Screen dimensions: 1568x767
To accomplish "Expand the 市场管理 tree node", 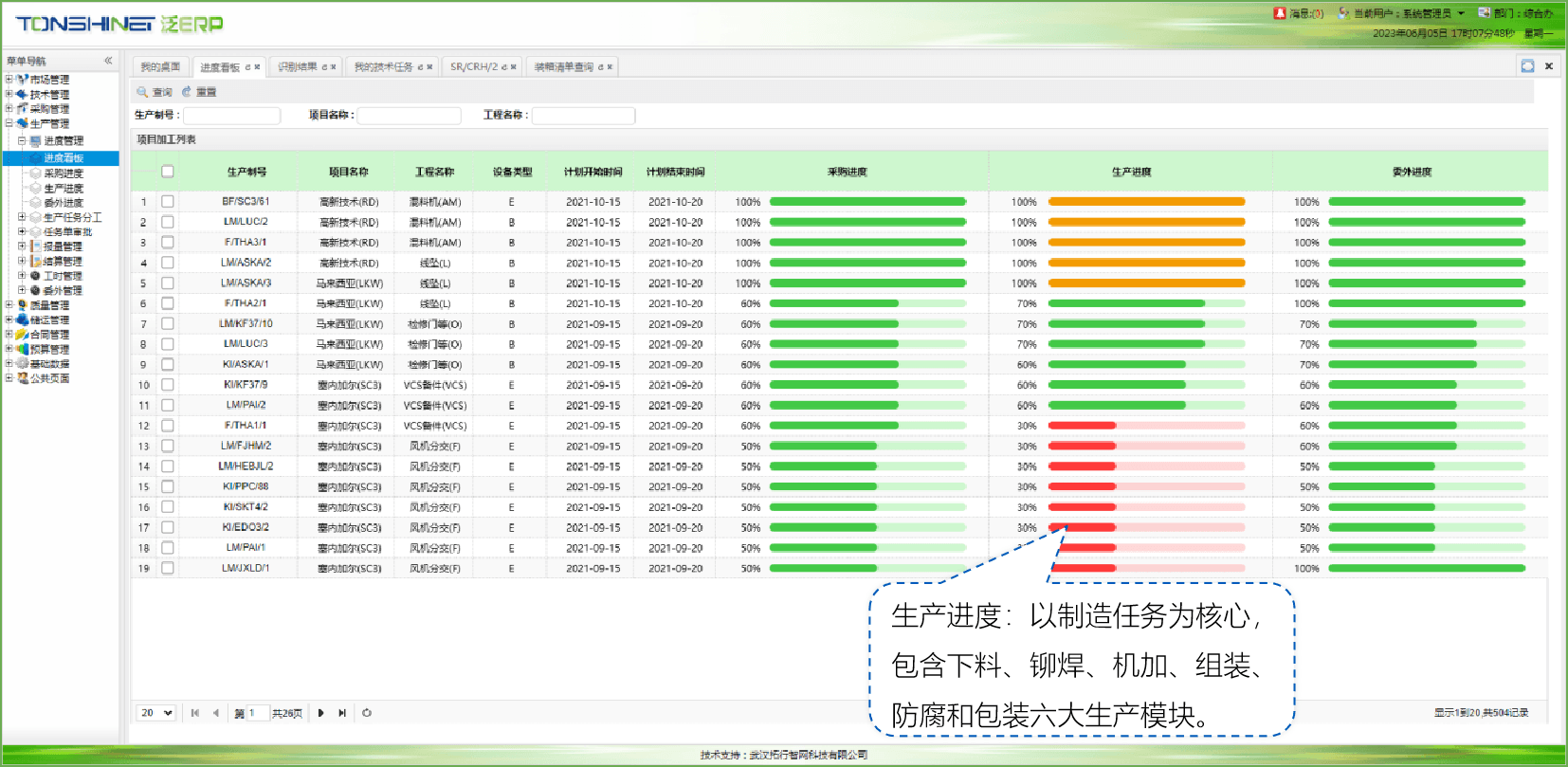I will click(9, 80).
